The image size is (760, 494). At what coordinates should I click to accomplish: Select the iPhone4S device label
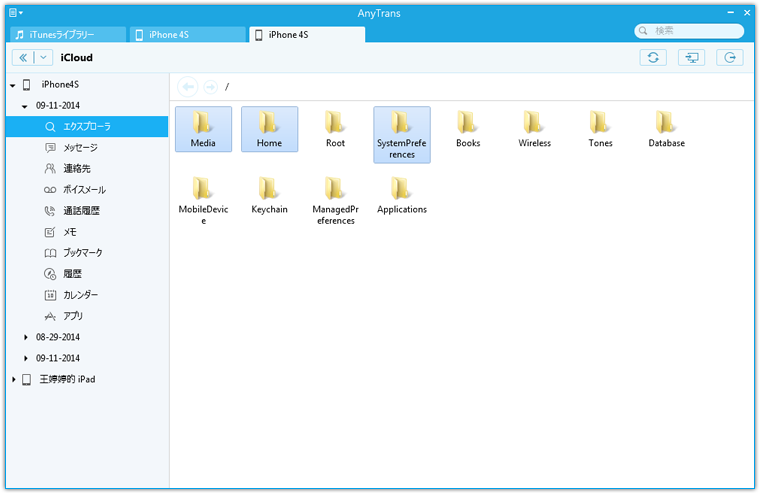click(x=60, y=84)
